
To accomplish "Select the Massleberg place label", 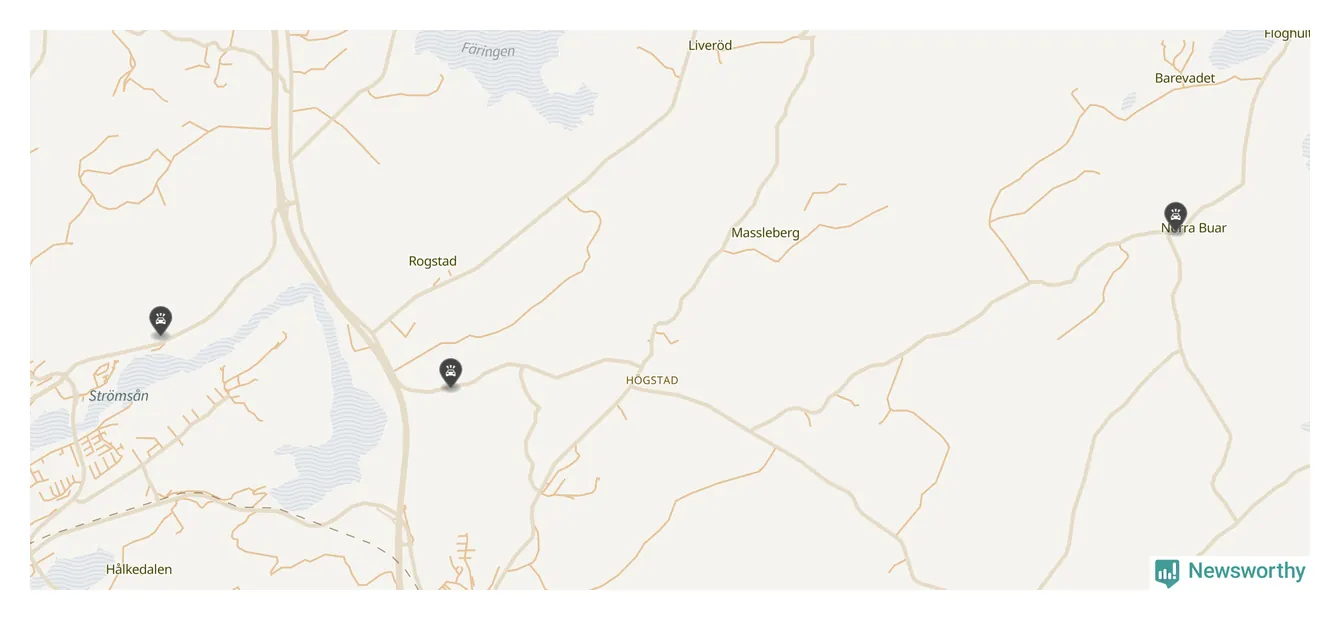I will tap(765, 233).
